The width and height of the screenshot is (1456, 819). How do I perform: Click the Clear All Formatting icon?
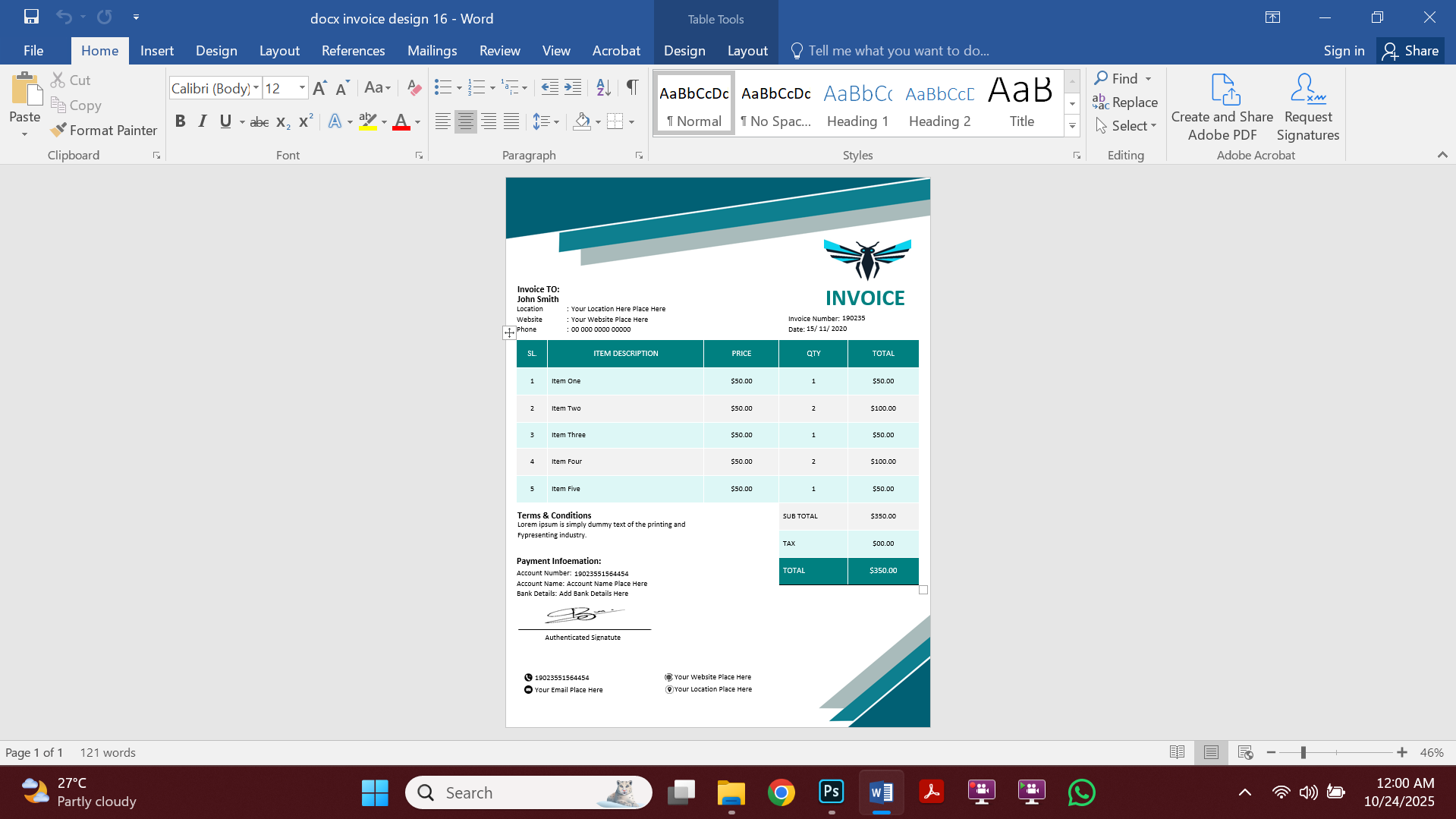tap(414, 87)
